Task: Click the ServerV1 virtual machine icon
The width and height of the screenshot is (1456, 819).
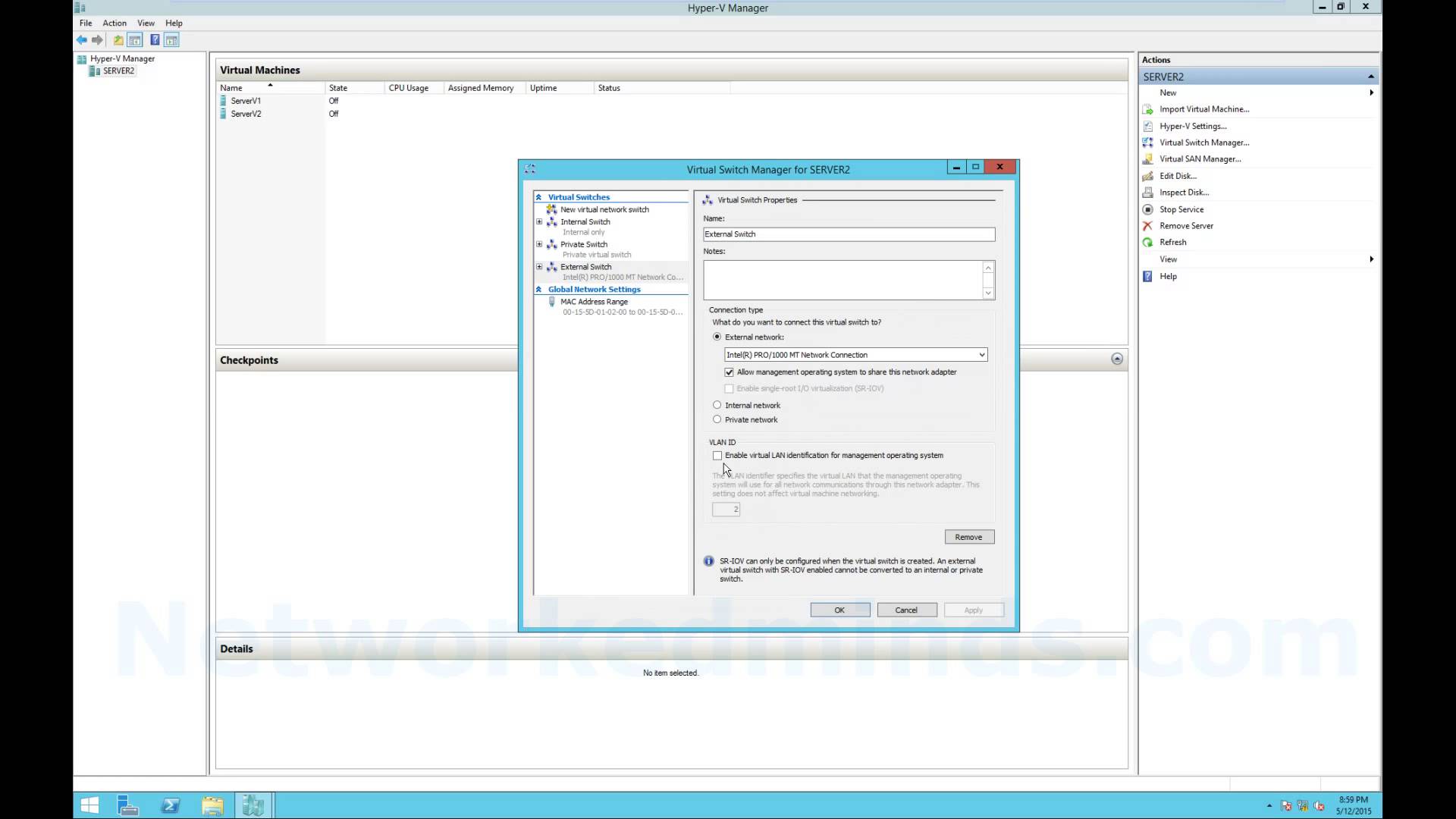Action: click(x=223, y=100)
